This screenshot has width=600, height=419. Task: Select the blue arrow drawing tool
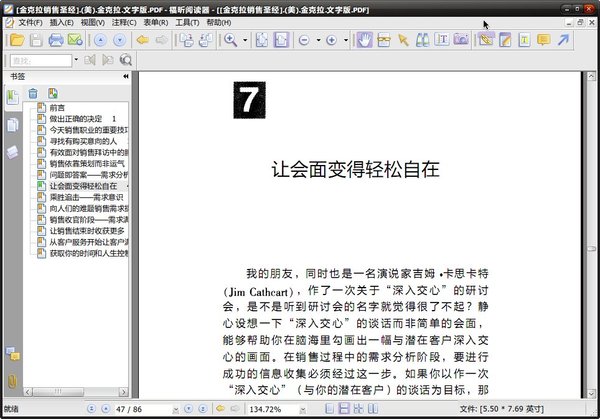pos(563,40)
